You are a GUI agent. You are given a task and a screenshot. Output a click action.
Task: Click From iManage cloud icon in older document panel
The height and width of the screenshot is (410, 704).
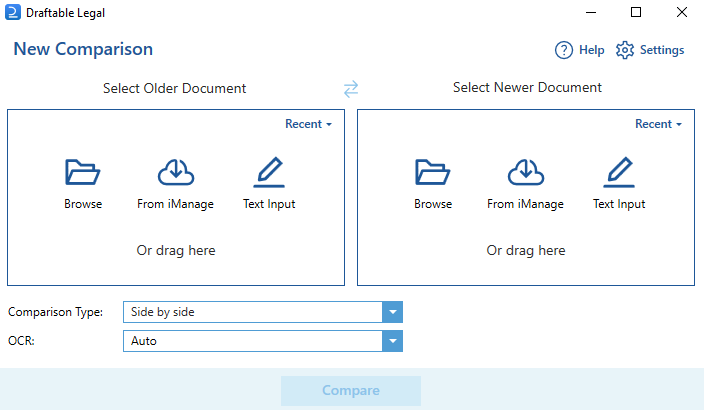(x=176, y=172)
